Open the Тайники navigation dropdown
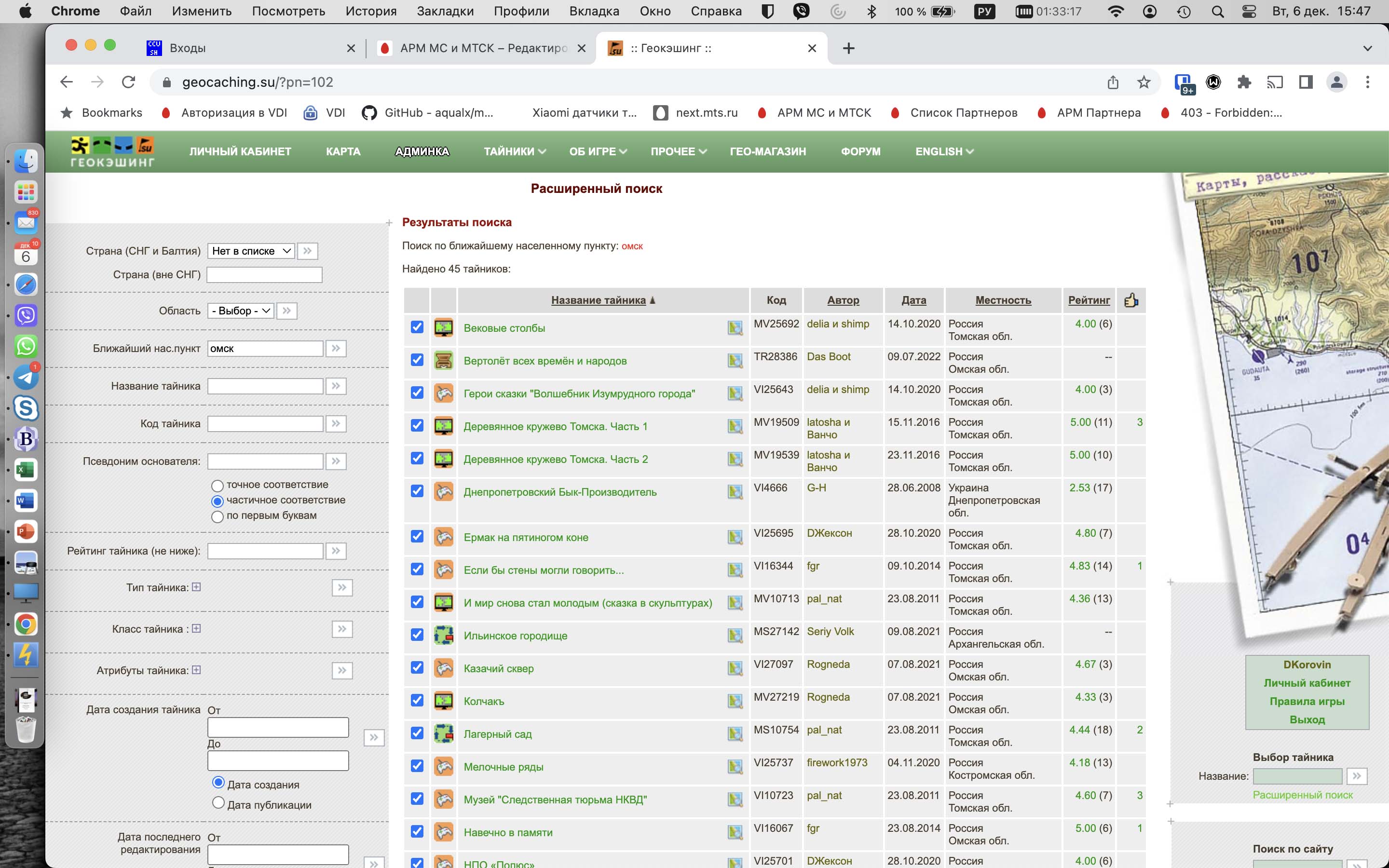The image size is (1389, 868). coord(514,151)
